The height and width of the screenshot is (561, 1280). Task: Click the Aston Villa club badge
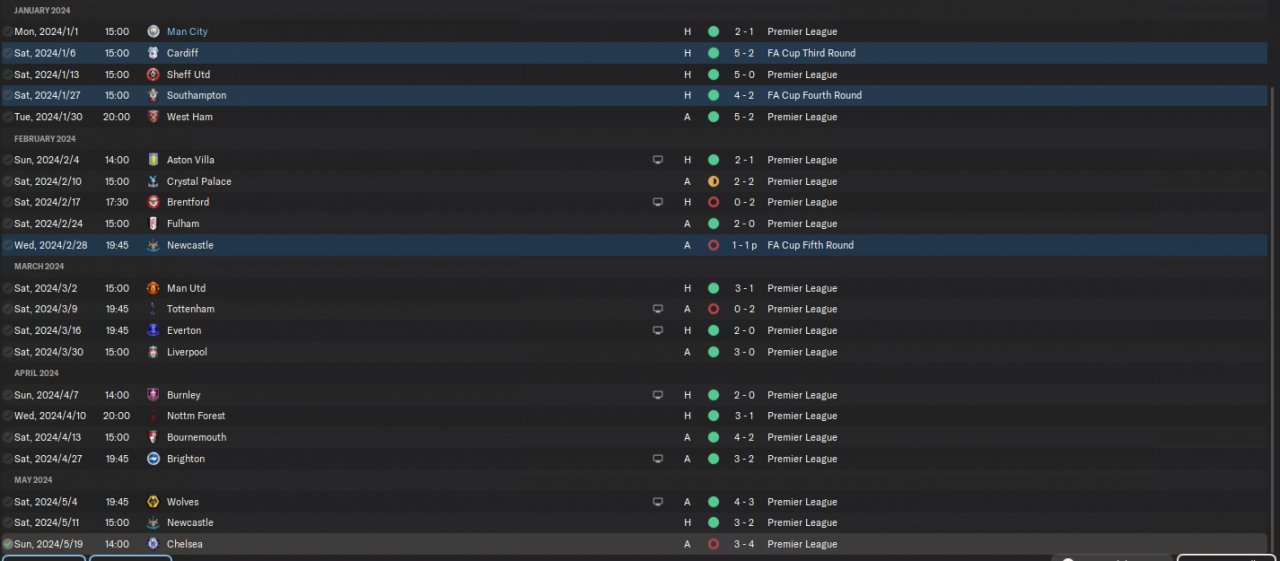pyautogui.click(x=153, y=160)
